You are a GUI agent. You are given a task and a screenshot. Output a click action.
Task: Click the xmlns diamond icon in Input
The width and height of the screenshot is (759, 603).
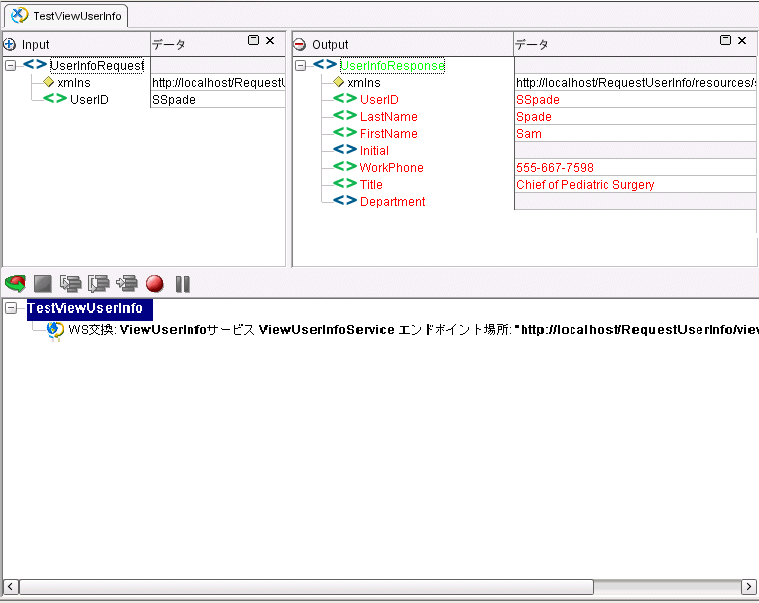[x=48, y=82]
